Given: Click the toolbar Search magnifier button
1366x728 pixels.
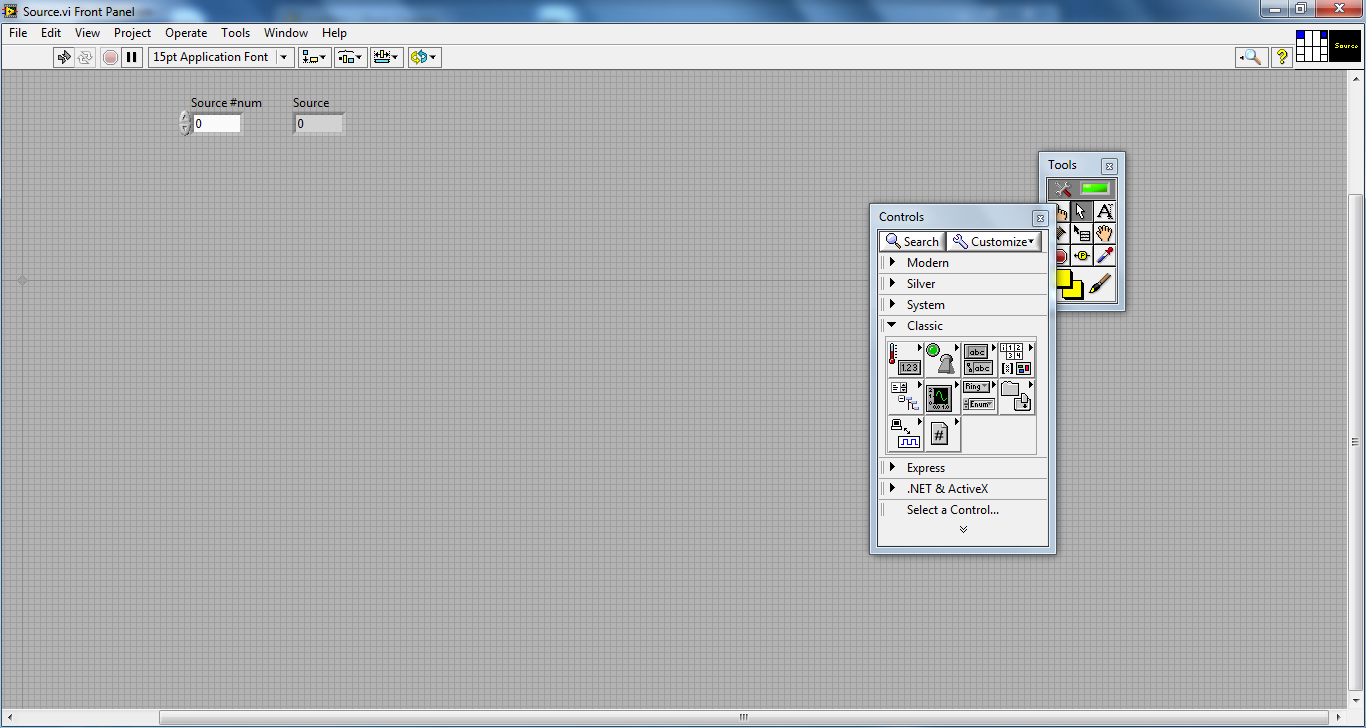Looking at the screenshot, I should click(1251, 57).
